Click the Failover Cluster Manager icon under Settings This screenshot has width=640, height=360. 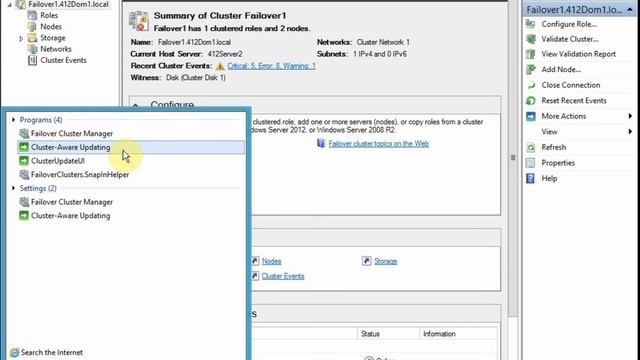pyautogui.click(x=24, y=202)
